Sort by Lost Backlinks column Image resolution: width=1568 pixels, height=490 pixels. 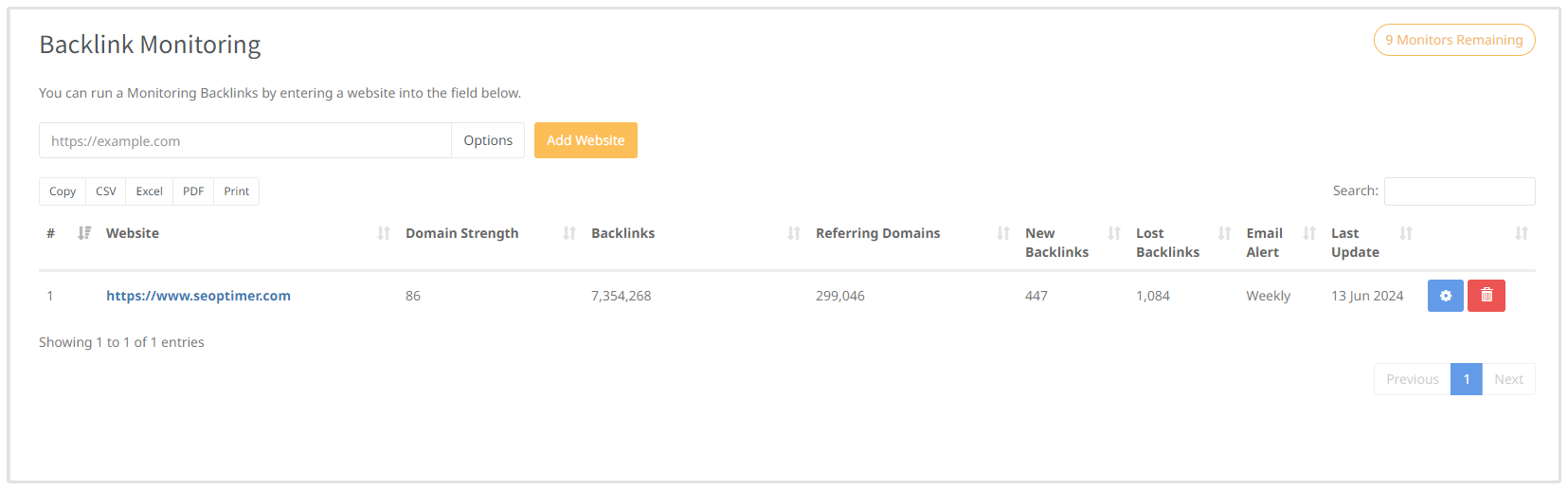[1167, 243]
